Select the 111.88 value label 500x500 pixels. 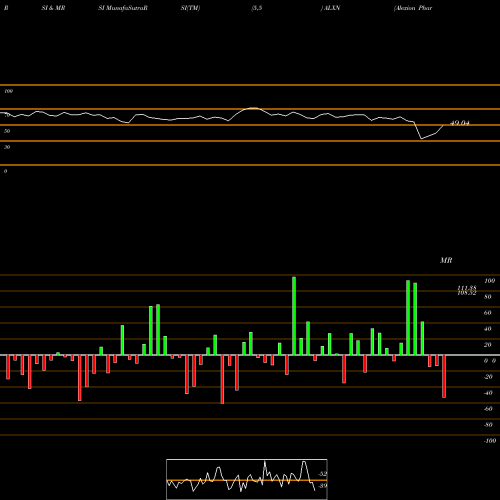(467, 288)
